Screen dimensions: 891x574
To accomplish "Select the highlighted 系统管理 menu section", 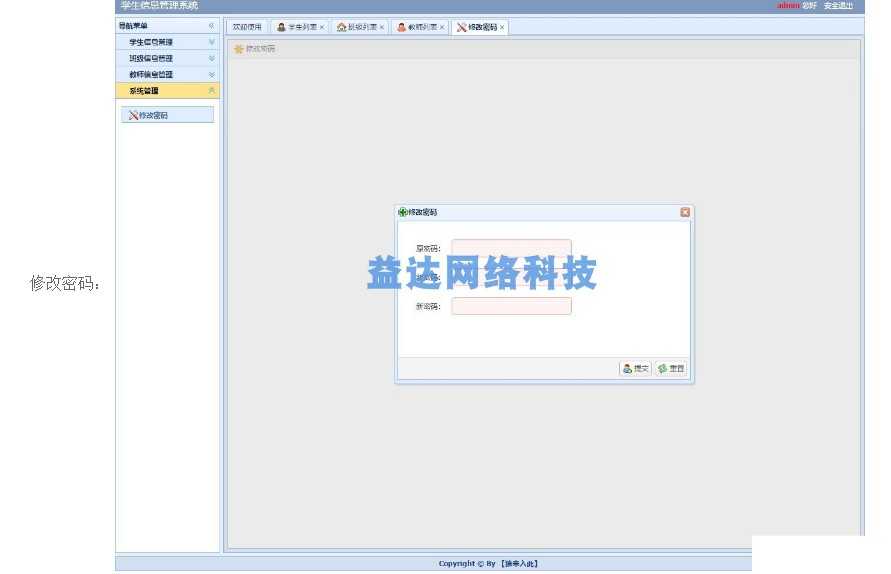I will 167,91.
